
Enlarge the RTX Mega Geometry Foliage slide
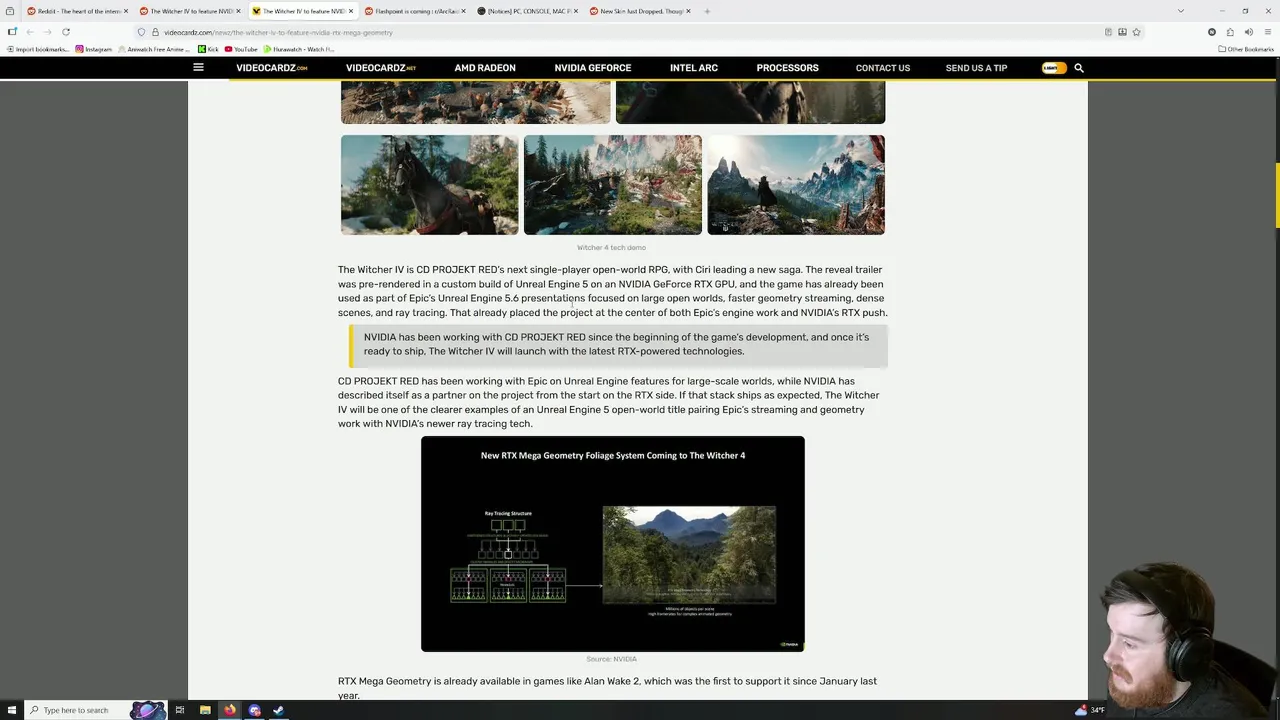point(613,544)
